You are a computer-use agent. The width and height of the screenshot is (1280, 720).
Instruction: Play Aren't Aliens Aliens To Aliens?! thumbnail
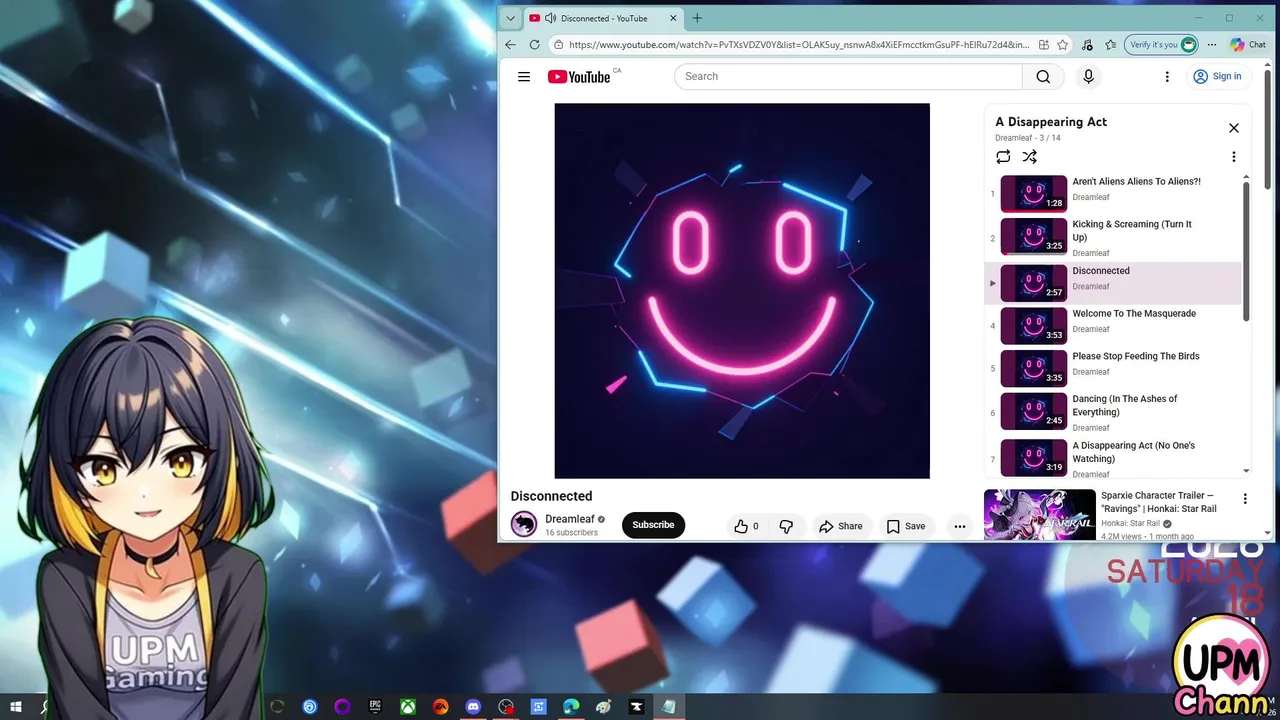[1034, 194]
